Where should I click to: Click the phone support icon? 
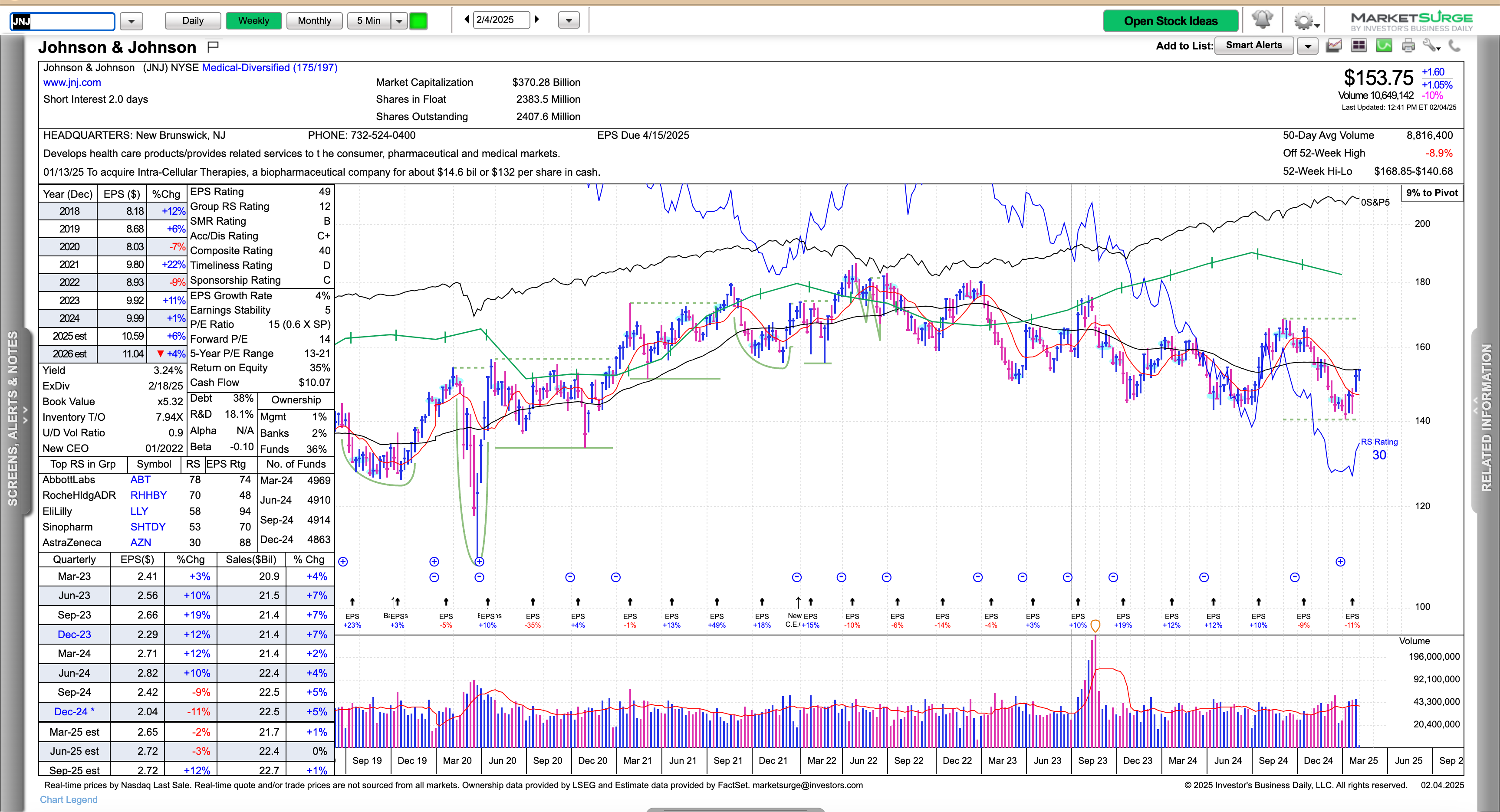click(1454, 46)
